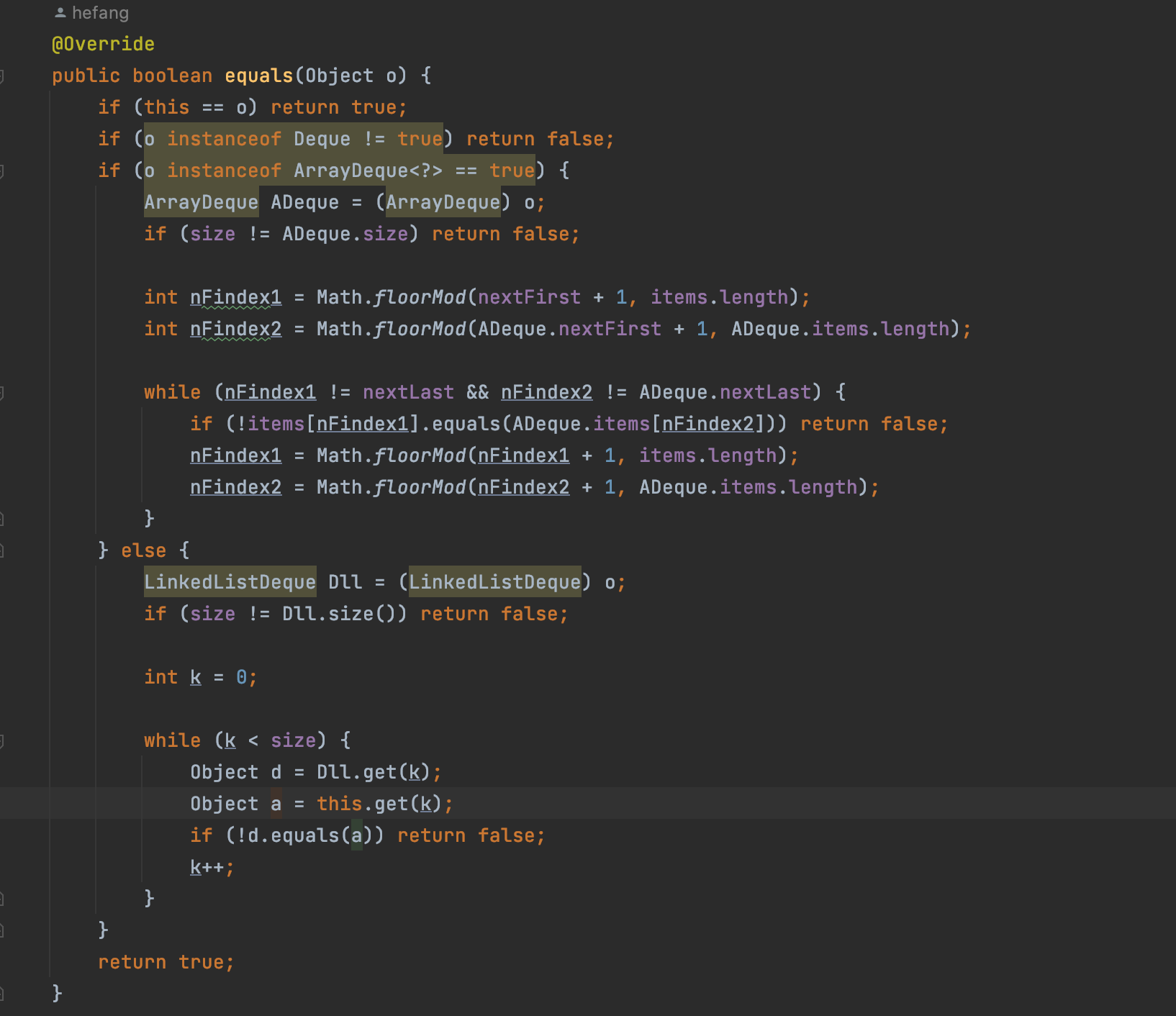1176x1016 pixels.
Task: Click the highlighted 'o instanceof Deque != true' expression
Action: [x=293, y=139]
